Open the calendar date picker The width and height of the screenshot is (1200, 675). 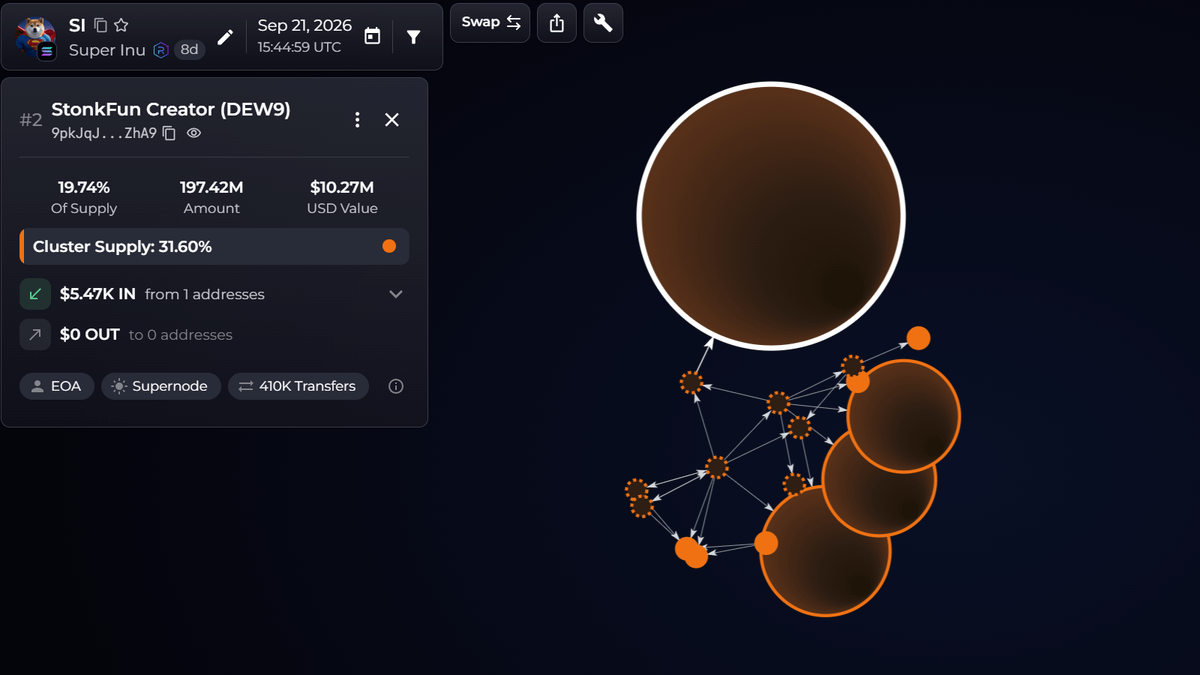(x=372, y=37)
